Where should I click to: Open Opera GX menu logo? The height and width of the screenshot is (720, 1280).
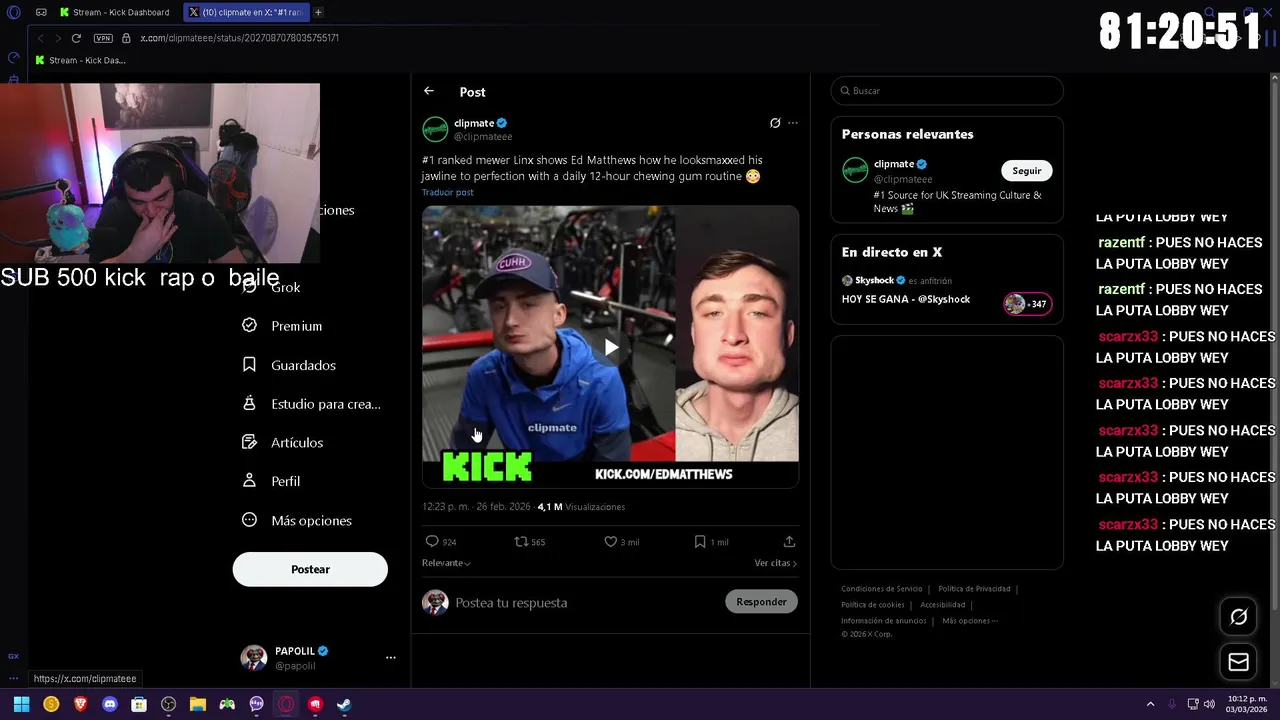[13, 12]
